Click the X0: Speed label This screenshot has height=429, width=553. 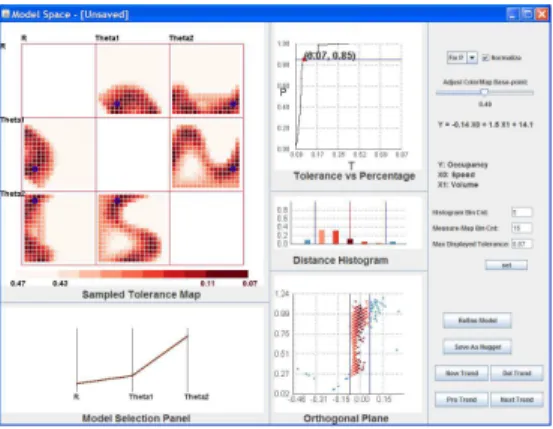tap(456, 175)
